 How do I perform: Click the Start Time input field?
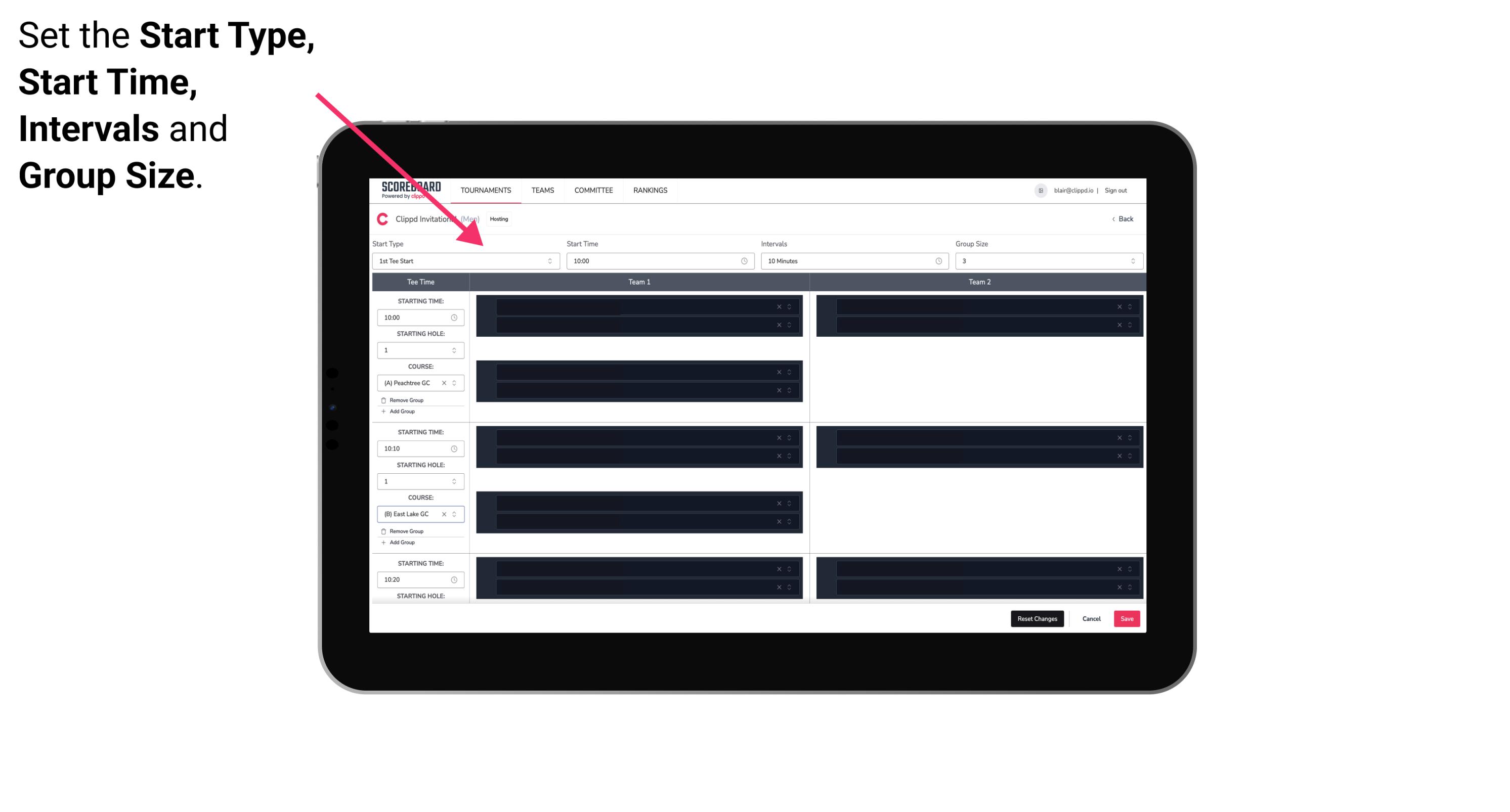(659, 261)
